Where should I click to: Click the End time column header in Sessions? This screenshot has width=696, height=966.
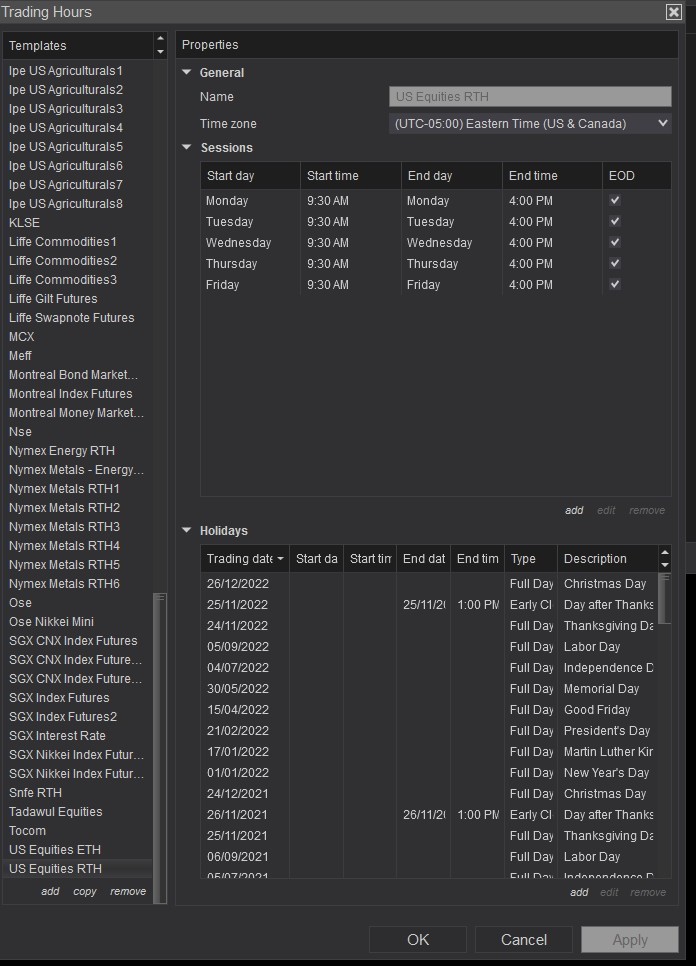tap(552, 176)
